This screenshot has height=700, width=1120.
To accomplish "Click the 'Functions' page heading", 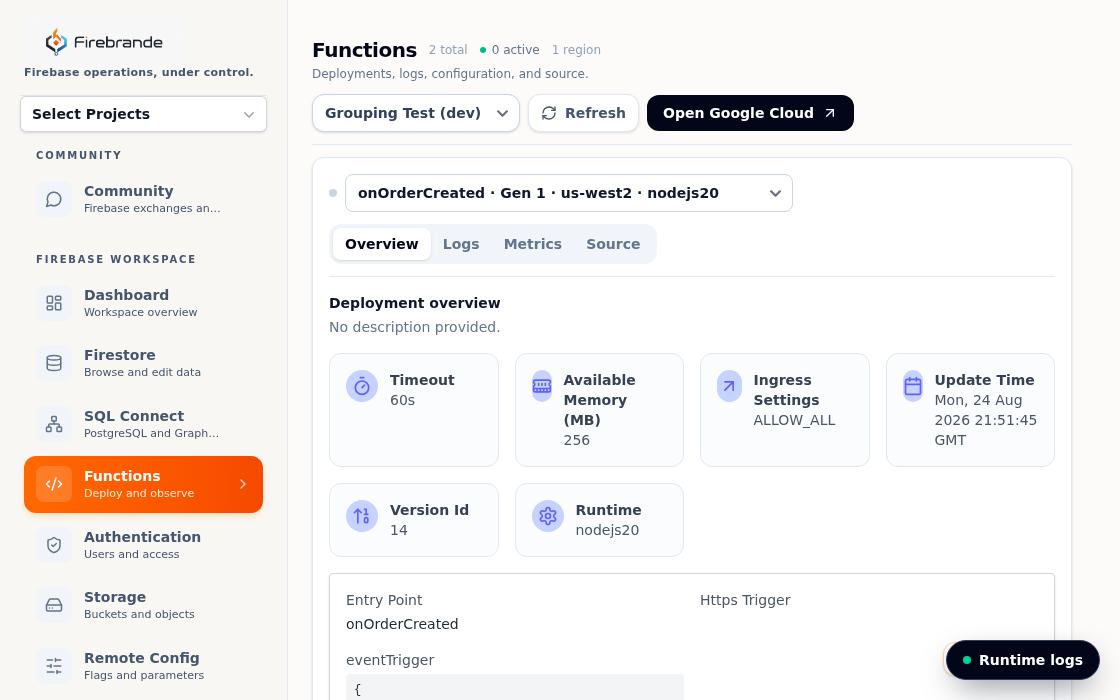I will click(364, 50).
